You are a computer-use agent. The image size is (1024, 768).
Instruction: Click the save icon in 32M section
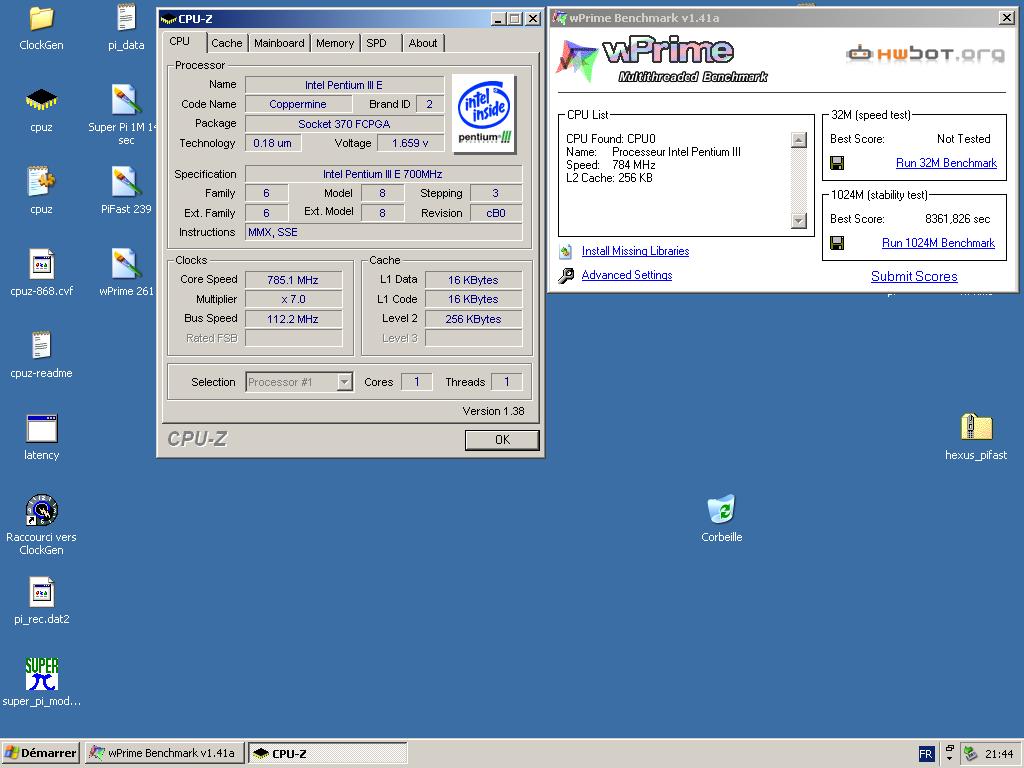coord(837,163)
